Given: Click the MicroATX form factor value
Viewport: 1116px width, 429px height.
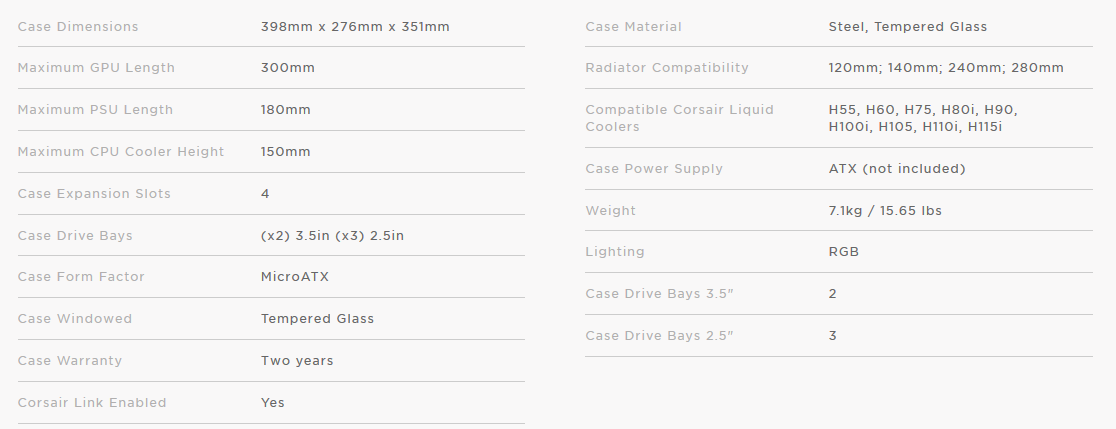Looking at the screenshot, I should pos(295,277).
